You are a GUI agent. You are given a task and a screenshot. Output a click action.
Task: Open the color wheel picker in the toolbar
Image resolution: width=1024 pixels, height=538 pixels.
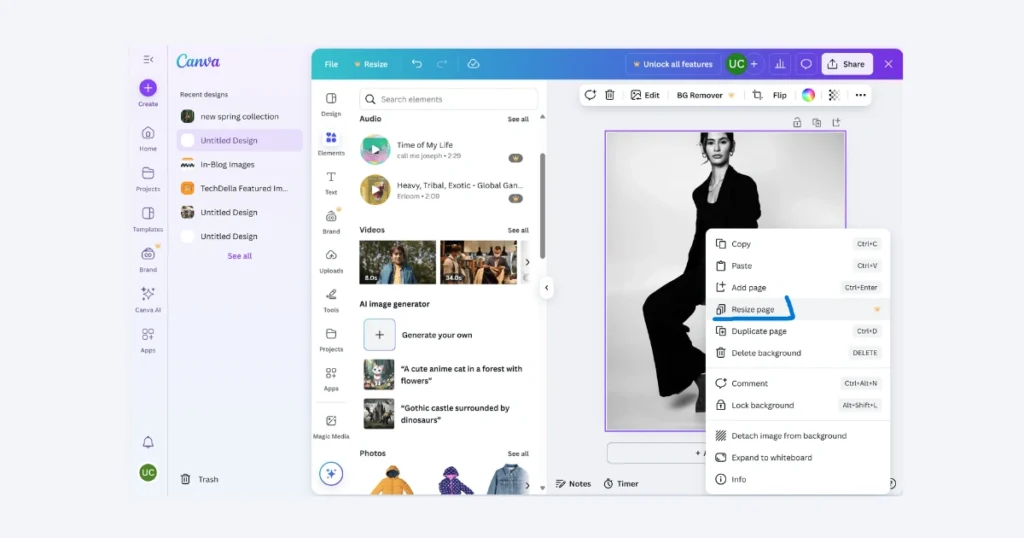point(808,95)
